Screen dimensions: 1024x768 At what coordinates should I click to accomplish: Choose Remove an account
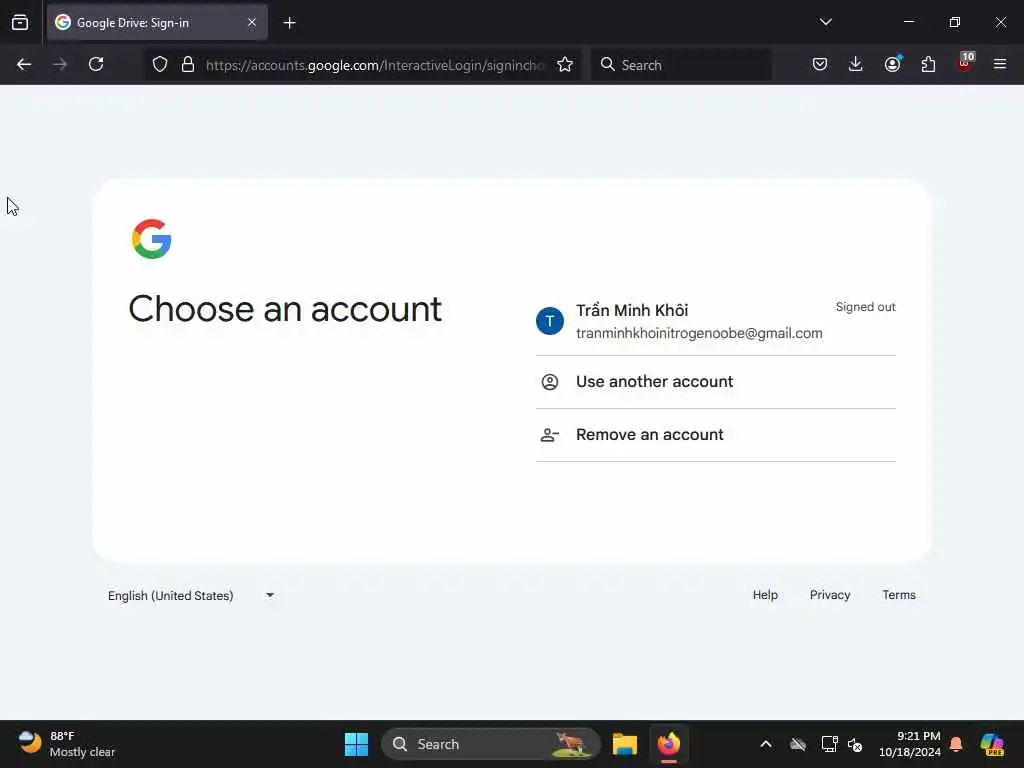(716, 435)
